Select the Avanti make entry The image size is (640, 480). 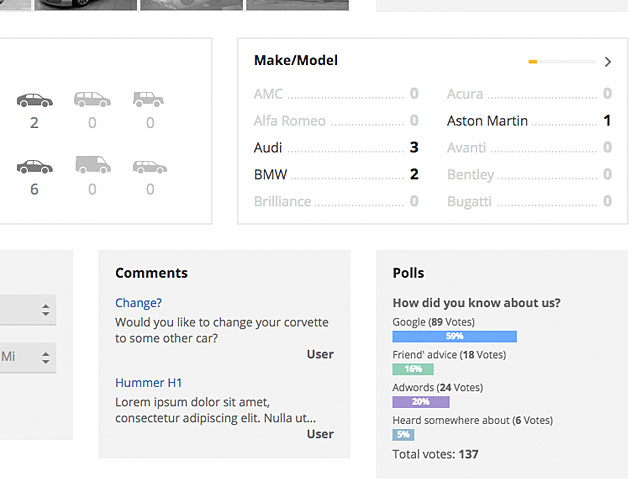point(529,147)
